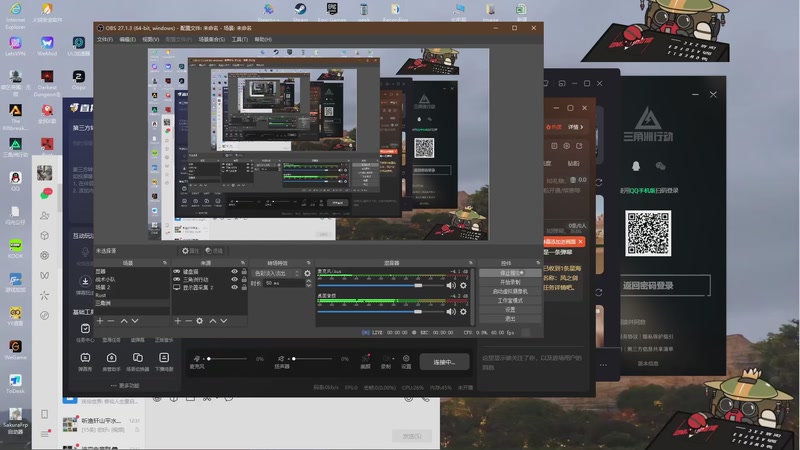Click 开始录制 button in OBS controls
Viewport: 800px width, 450px height.
click(510, 282)
